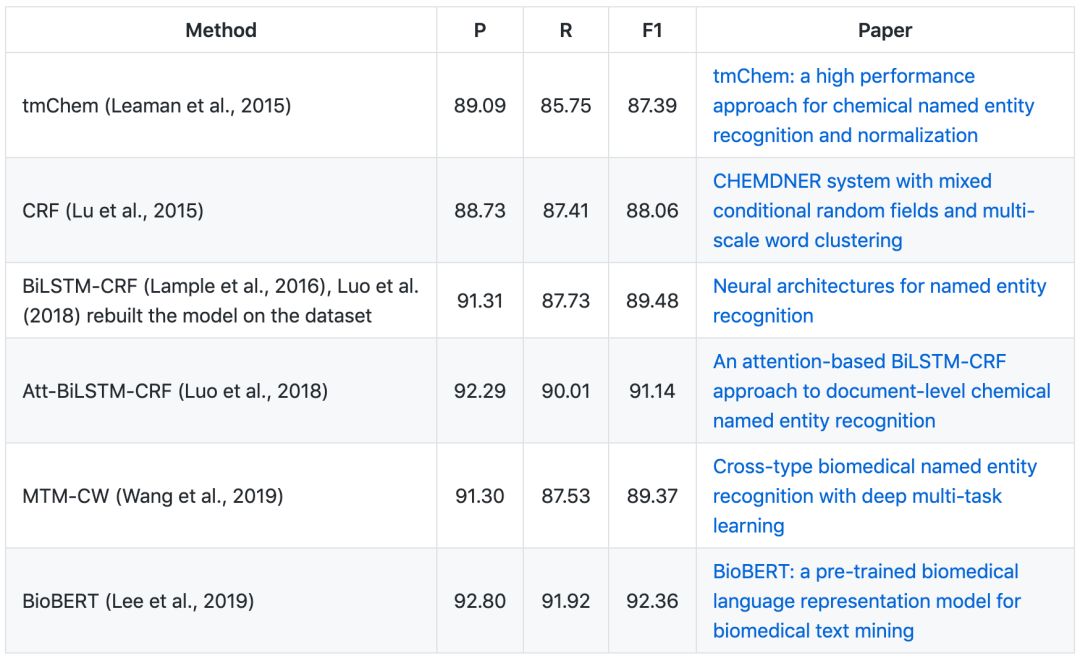Image resolution: width=1080 pixels, height=661 pixels.
Task: Click the 89.09 precision value for tmChem
Action: point(480,105)
